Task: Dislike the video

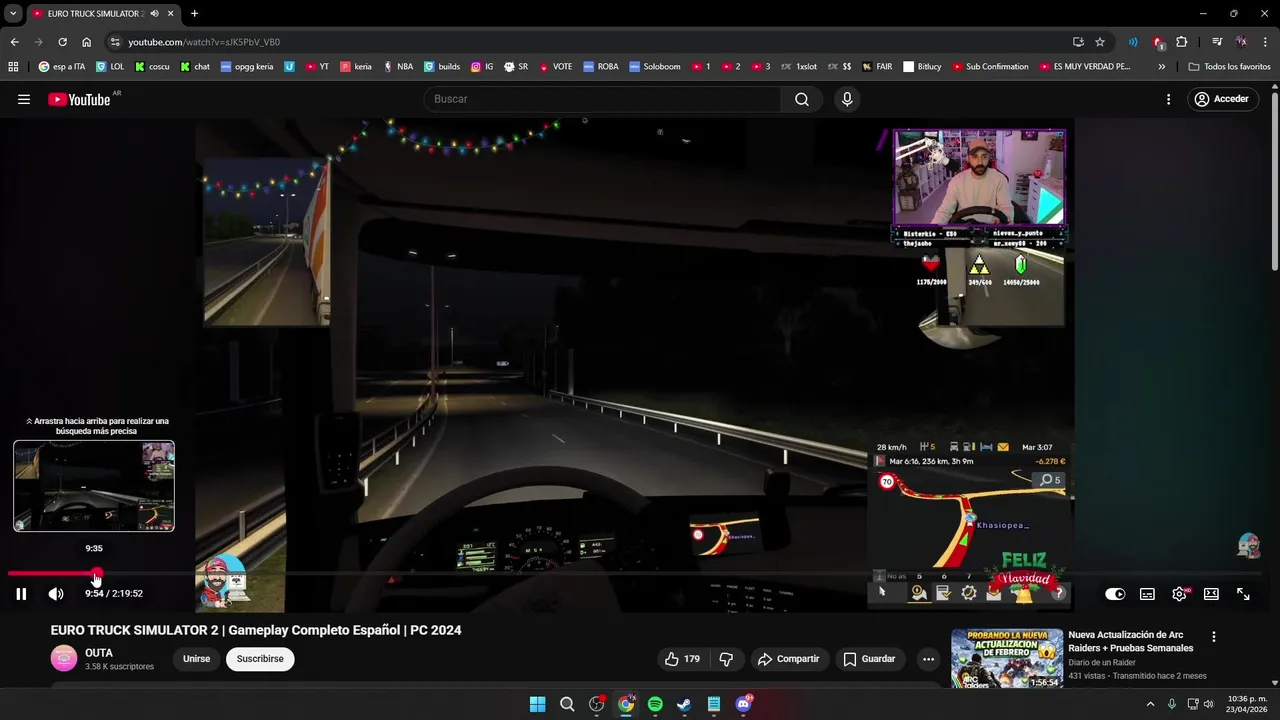Action: 727,659
